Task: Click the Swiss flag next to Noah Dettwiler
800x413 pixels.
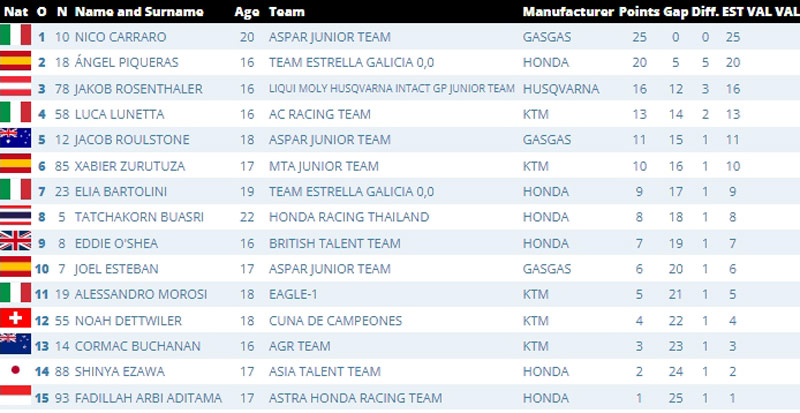Action: coord(16,320)
